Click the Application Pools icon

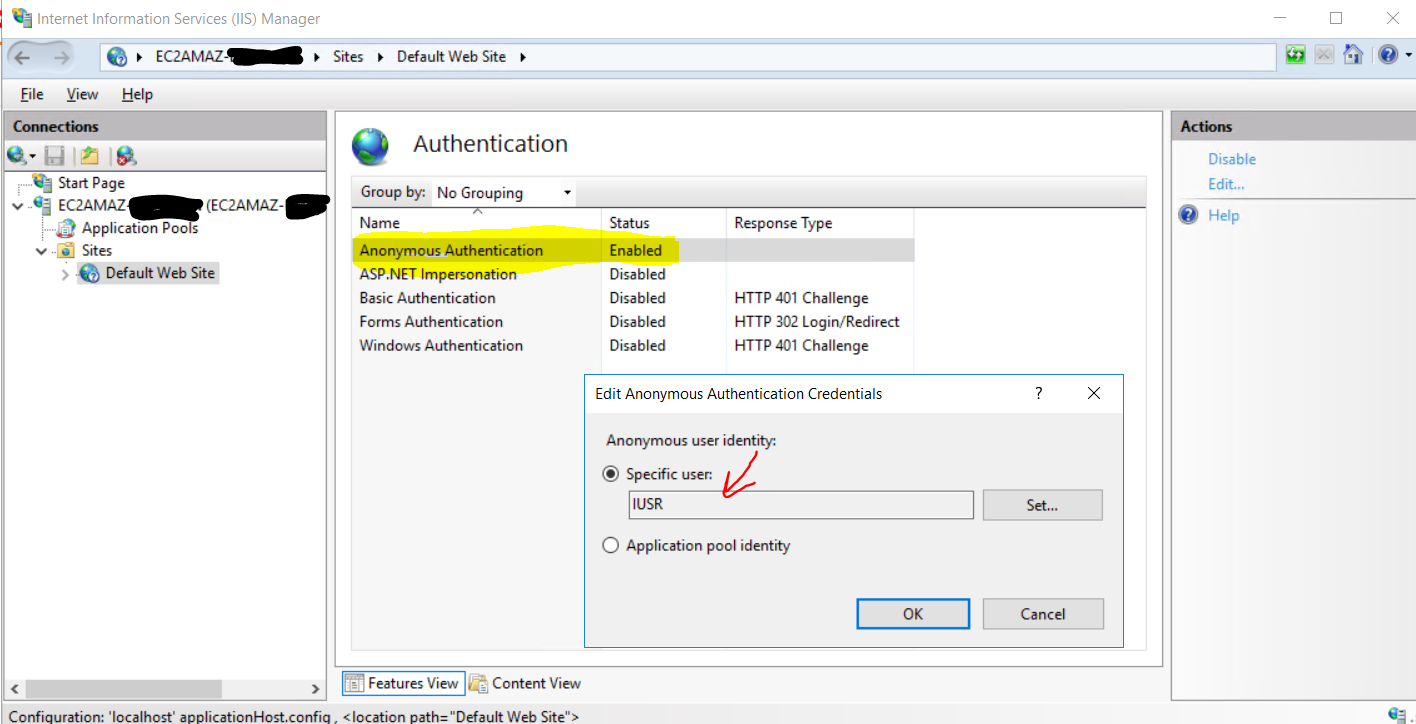tap(67, 228)
